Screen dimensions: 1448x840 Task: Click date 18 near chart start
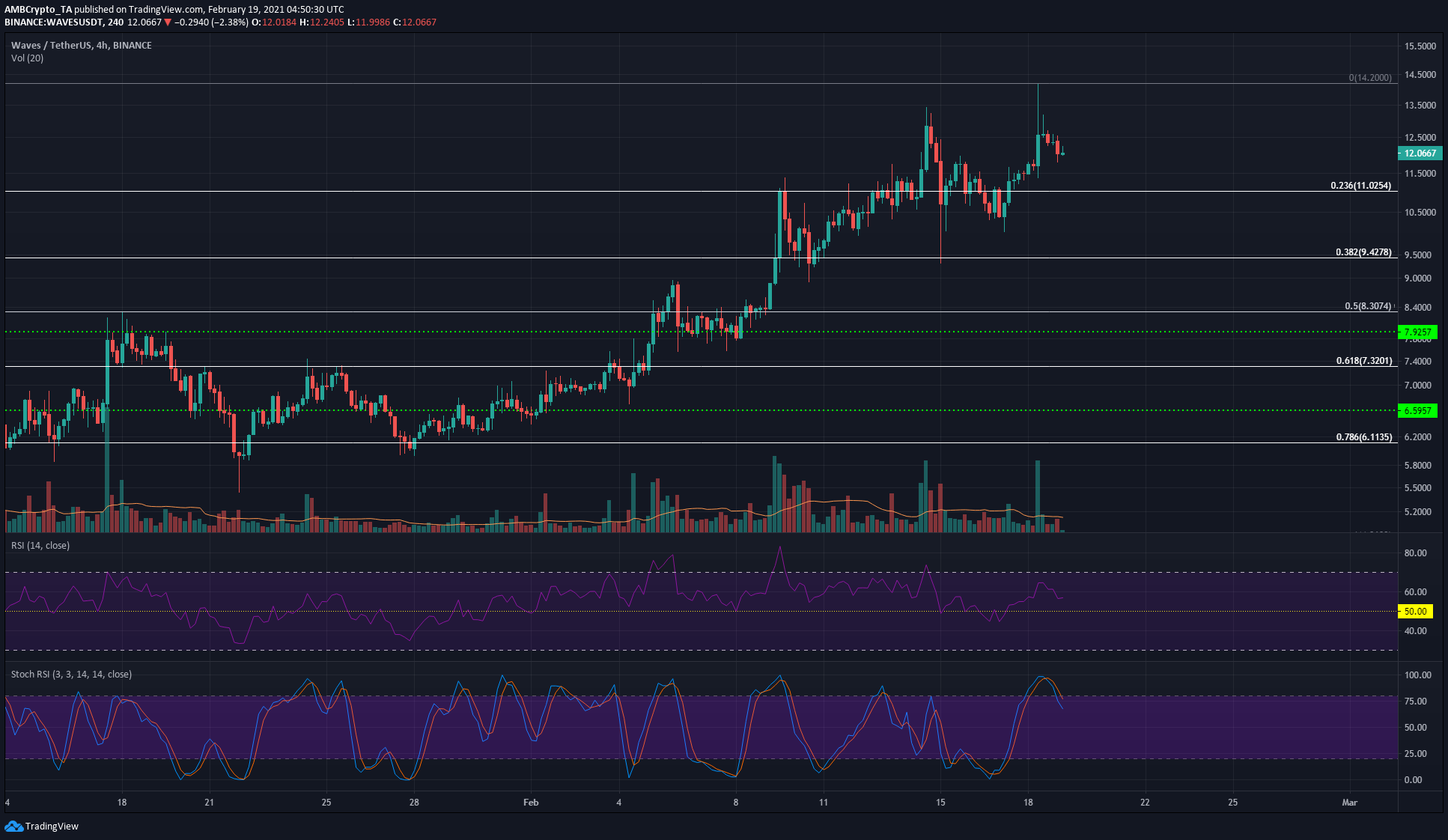[122, 803]
